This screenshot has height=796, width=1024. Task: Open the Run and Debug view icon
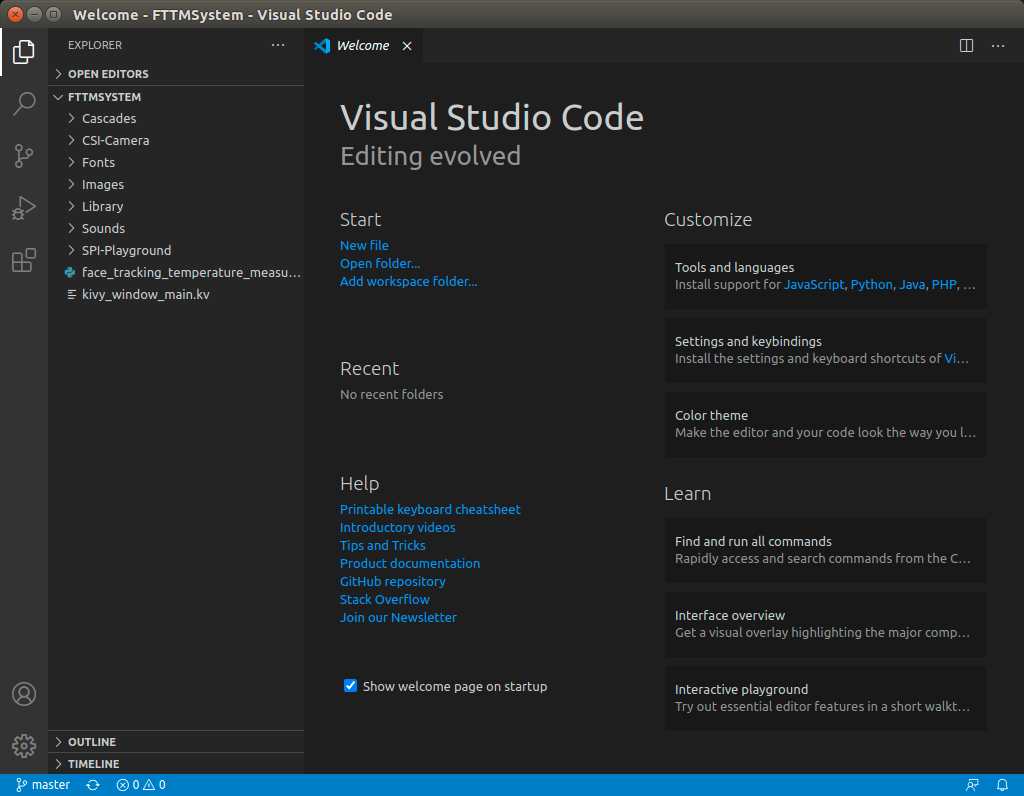[24, 208]
